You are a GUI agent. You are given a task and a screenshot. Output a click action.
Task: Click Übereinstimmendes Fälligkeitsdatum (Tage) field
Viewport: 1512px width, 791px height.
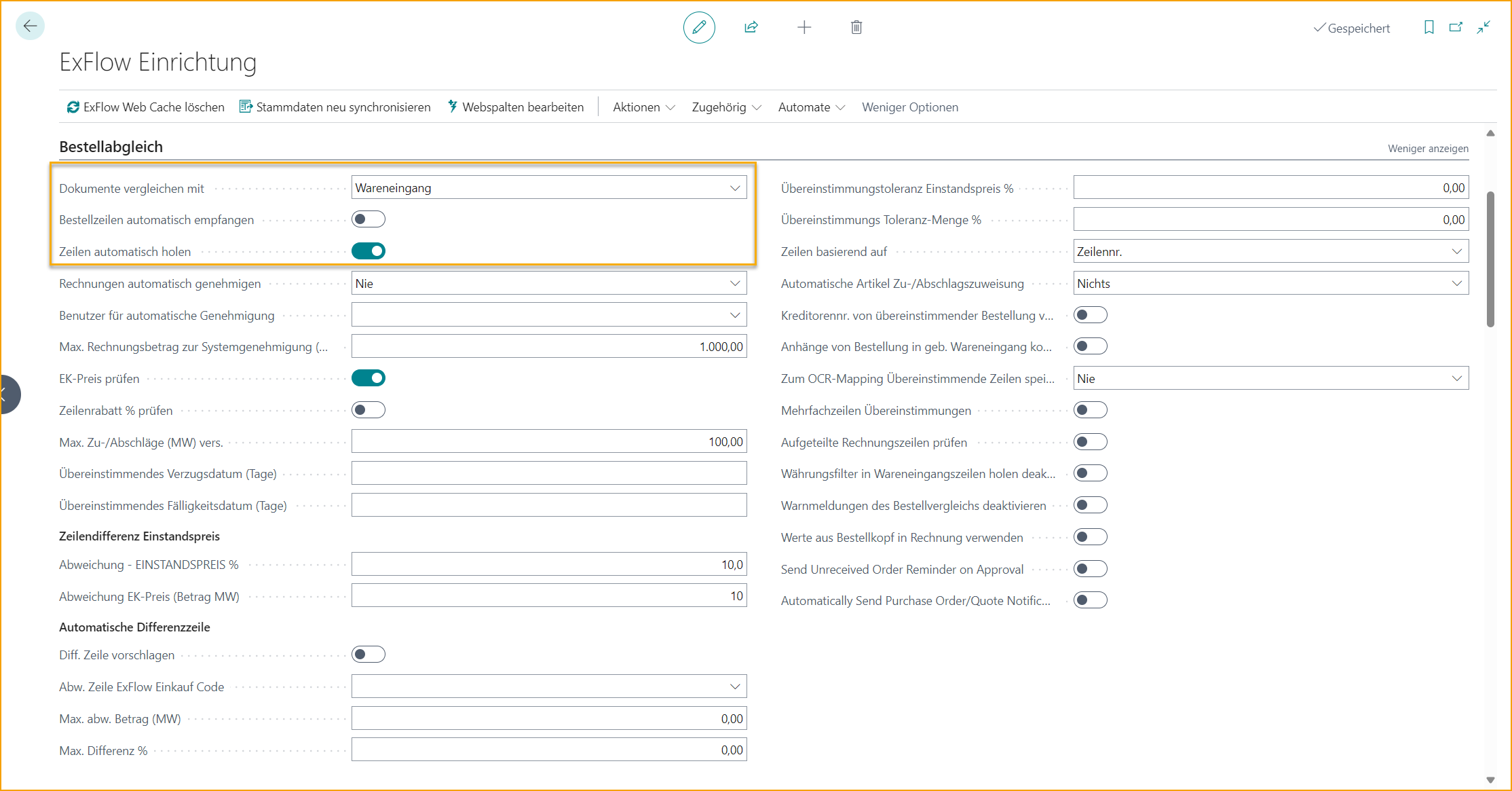pyautogui.click(x=549, y=505)
